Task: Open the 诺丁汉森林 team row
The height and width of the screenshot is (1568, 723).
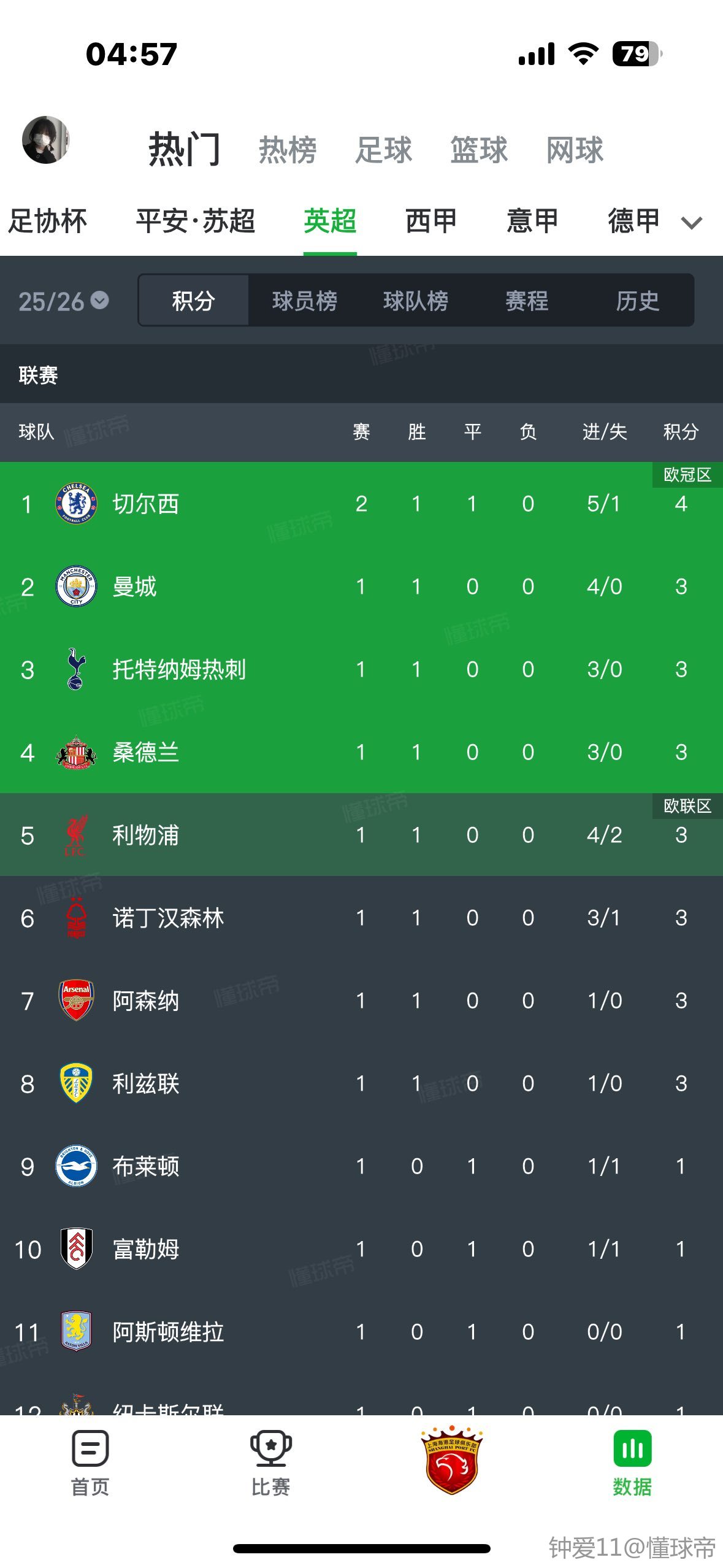Action: [361, 918]
